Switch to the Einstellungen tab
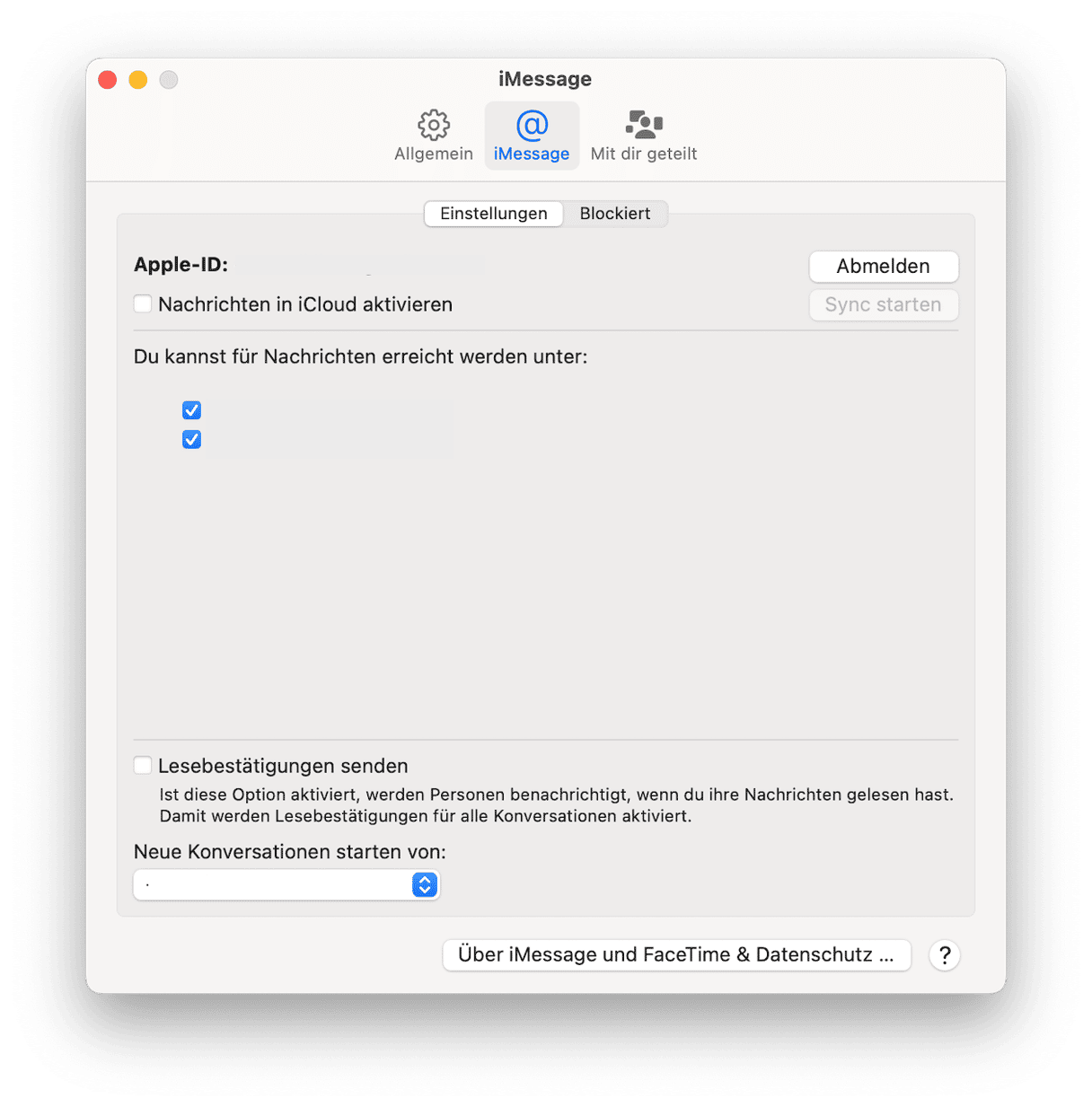Image resolution: width=1092 pixels, height=1107 pixels. [x=493, y=214]
